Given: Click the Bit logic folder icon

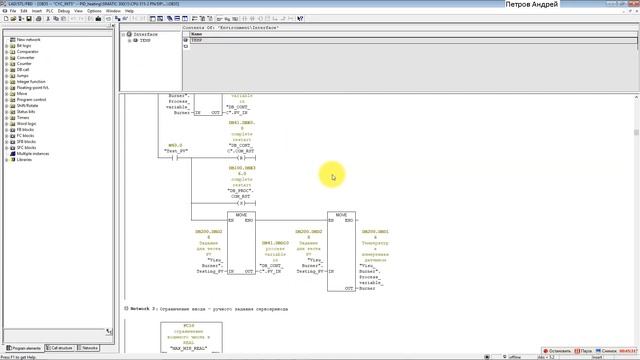Looking at the screenshot, I should pos(13,46).
